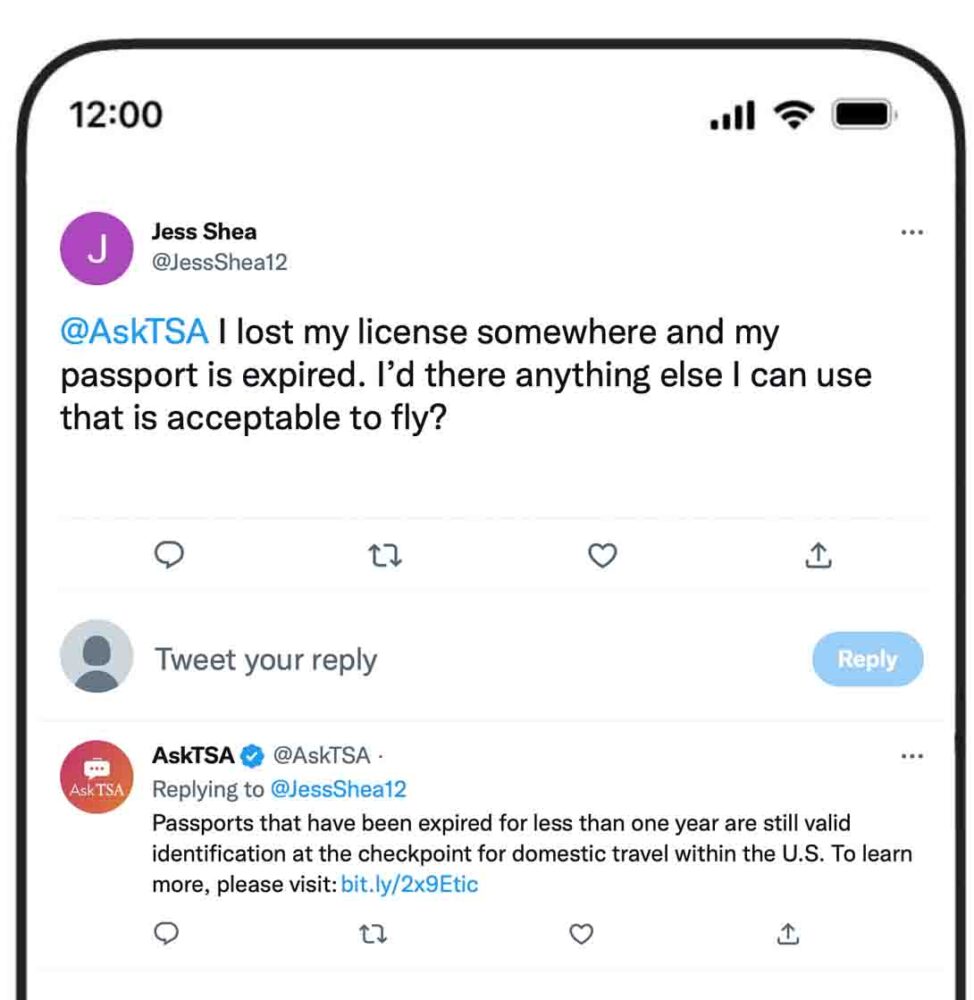Retweet Jess Shea's tweet
Image resolution: width=974 pixels, height=1000 pixels.
coord(386,555)
